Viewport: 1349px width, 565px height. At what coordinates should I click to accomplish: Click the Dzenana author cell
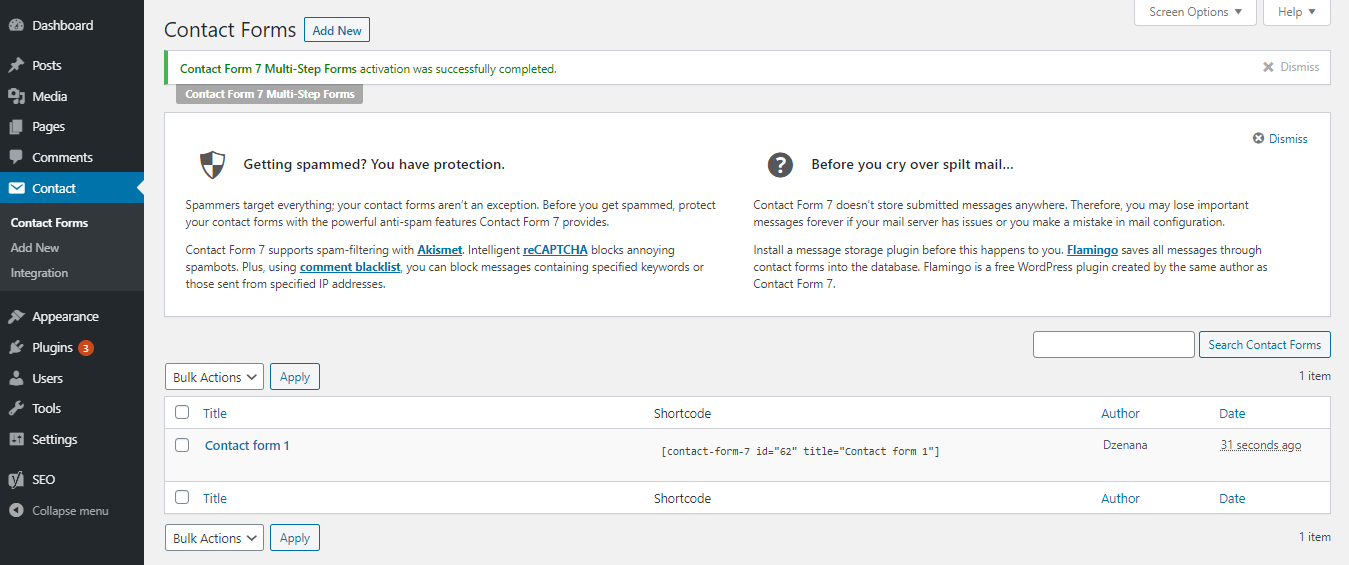1125,445
